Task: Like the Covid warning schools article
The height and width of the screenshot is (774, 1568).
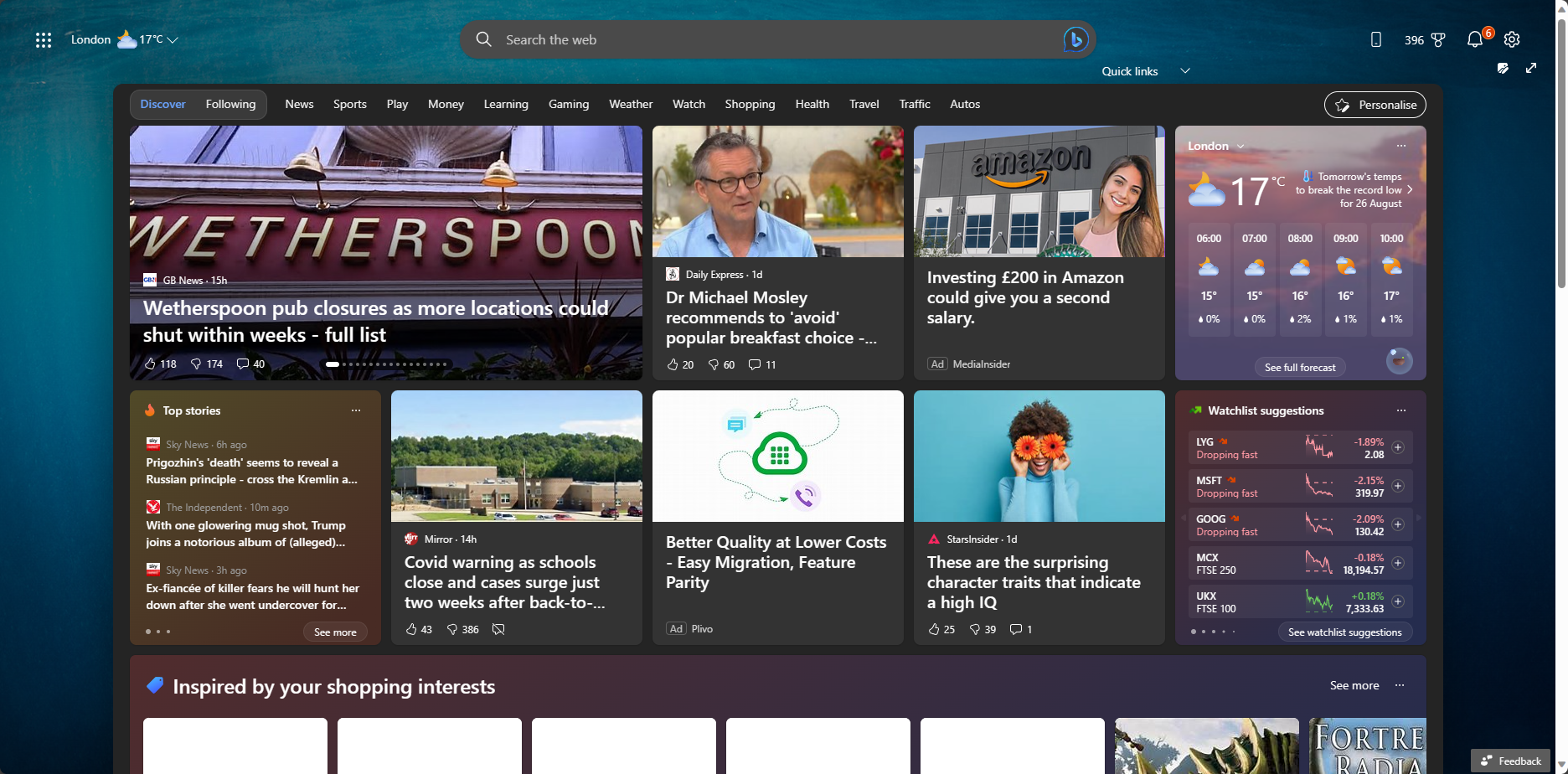Action: 411,629
